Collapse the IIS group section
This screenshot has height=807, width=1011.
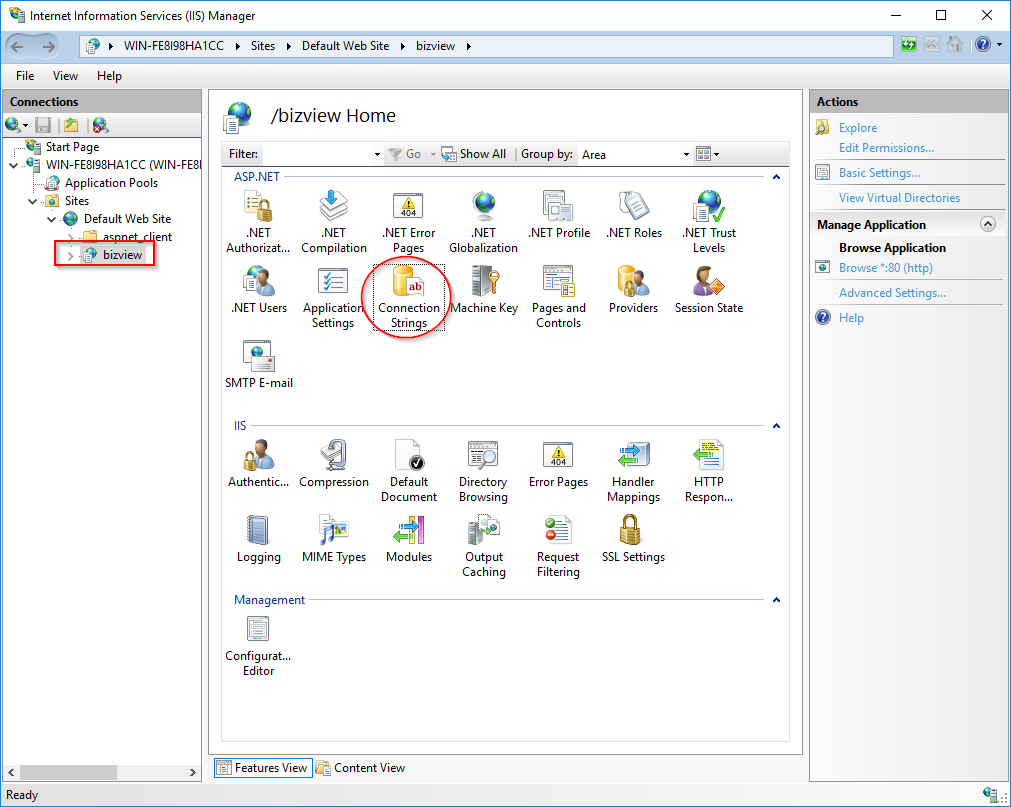tap(776, 426)
